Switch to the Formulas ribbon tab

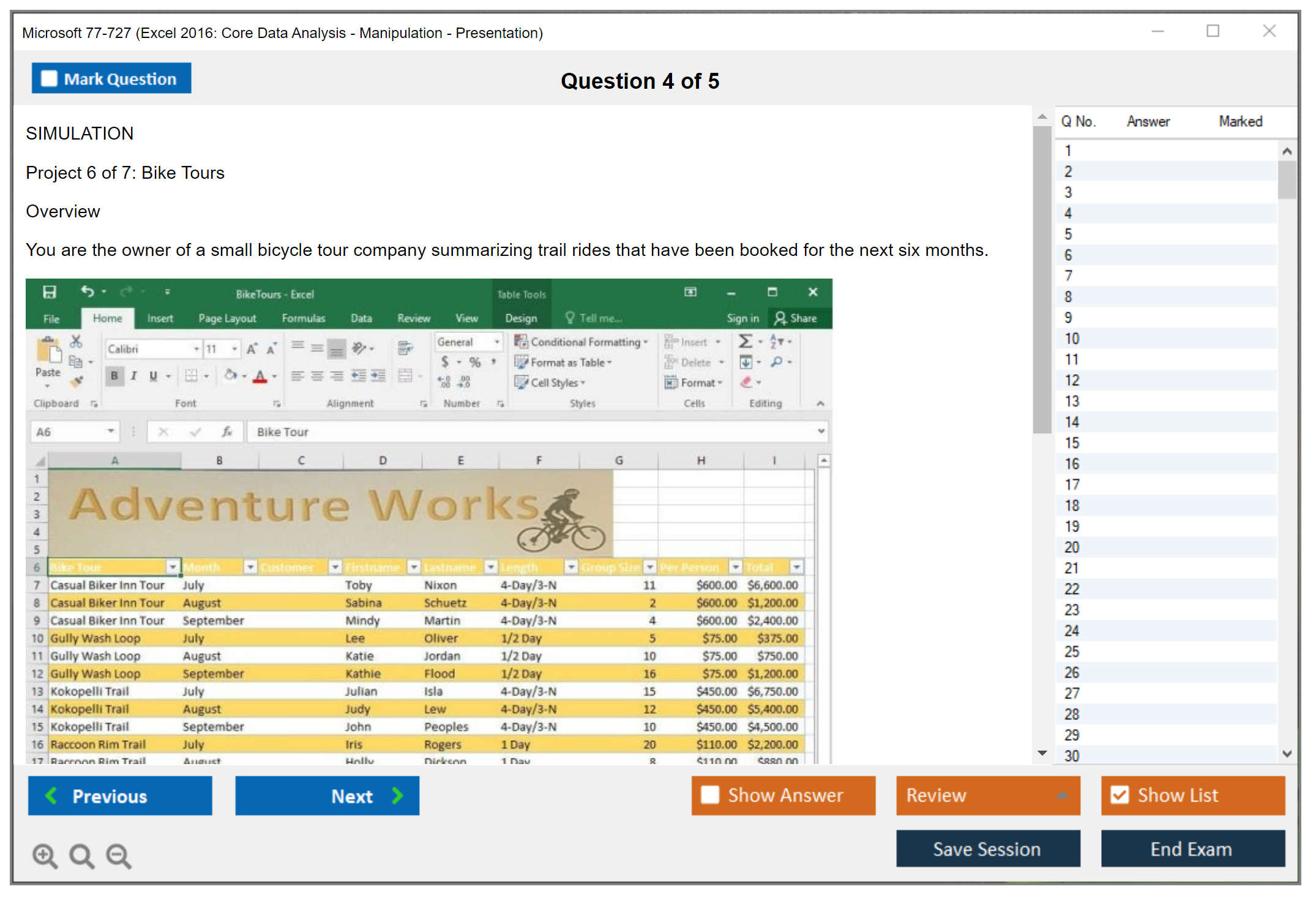click(x=303, y=318)
